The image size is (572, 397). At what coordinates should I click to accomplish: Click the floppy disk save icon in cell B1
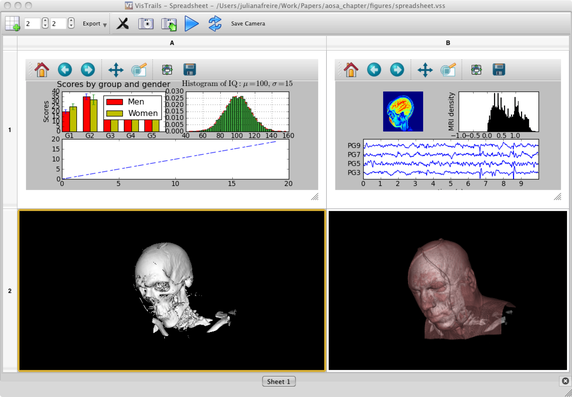tap(499, 69)
